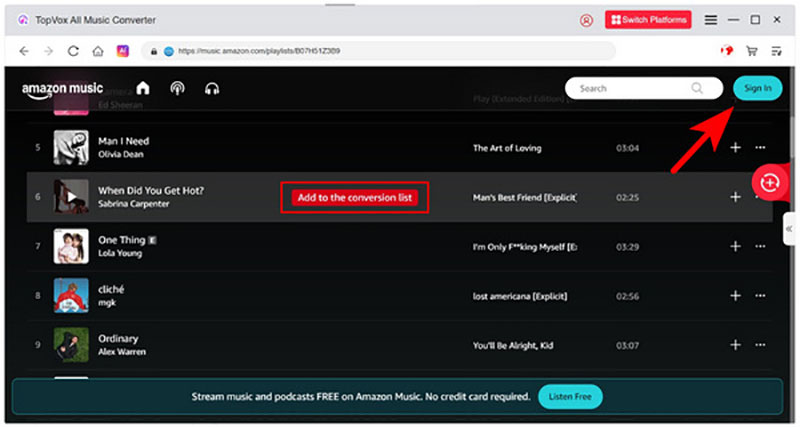Open more options for Man I Need
Viewport: 800px width, 428px height.
pos(760,148)
